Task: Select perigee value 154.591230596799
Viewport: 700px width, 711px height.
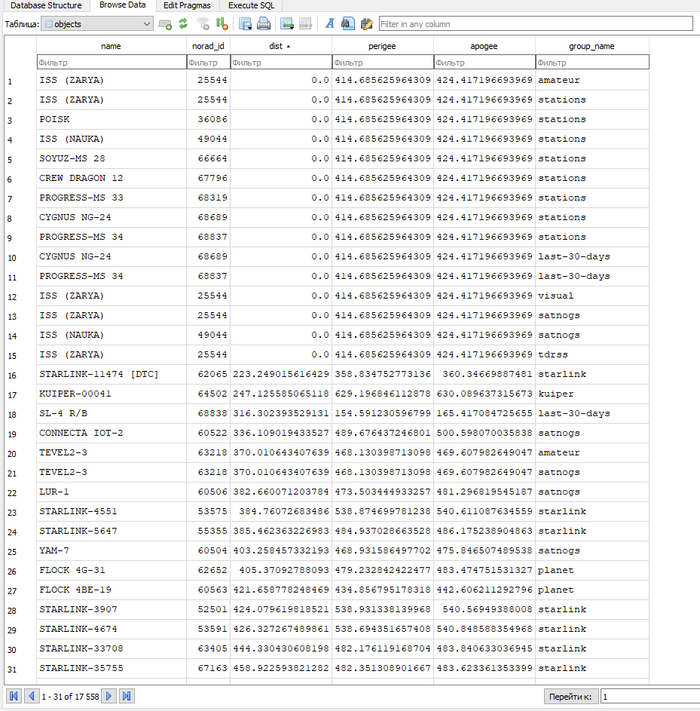Action: pos(383,414)
